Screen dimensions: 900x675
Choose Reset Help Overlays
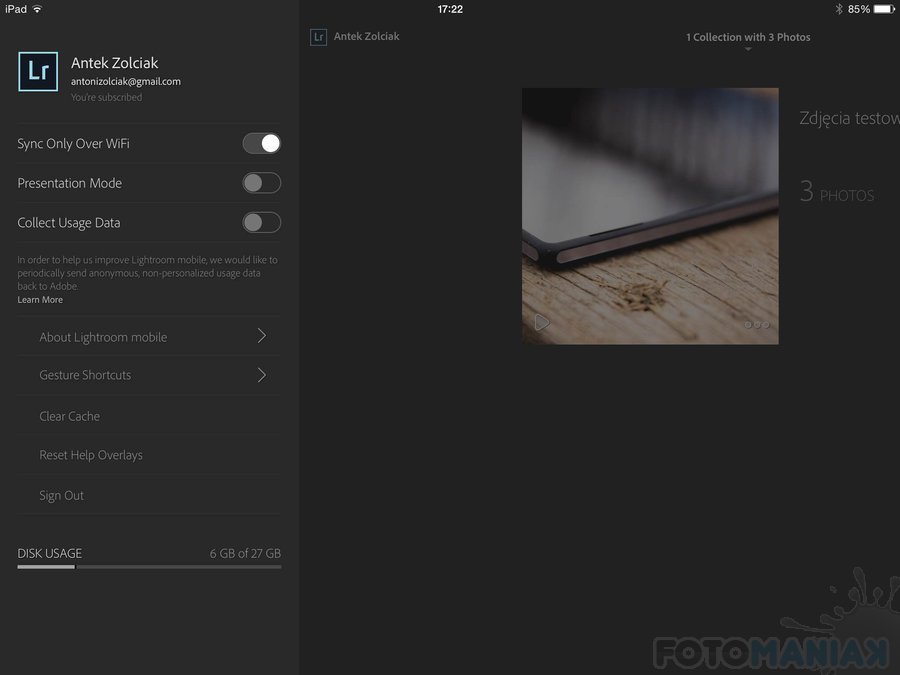pos(149,455)
